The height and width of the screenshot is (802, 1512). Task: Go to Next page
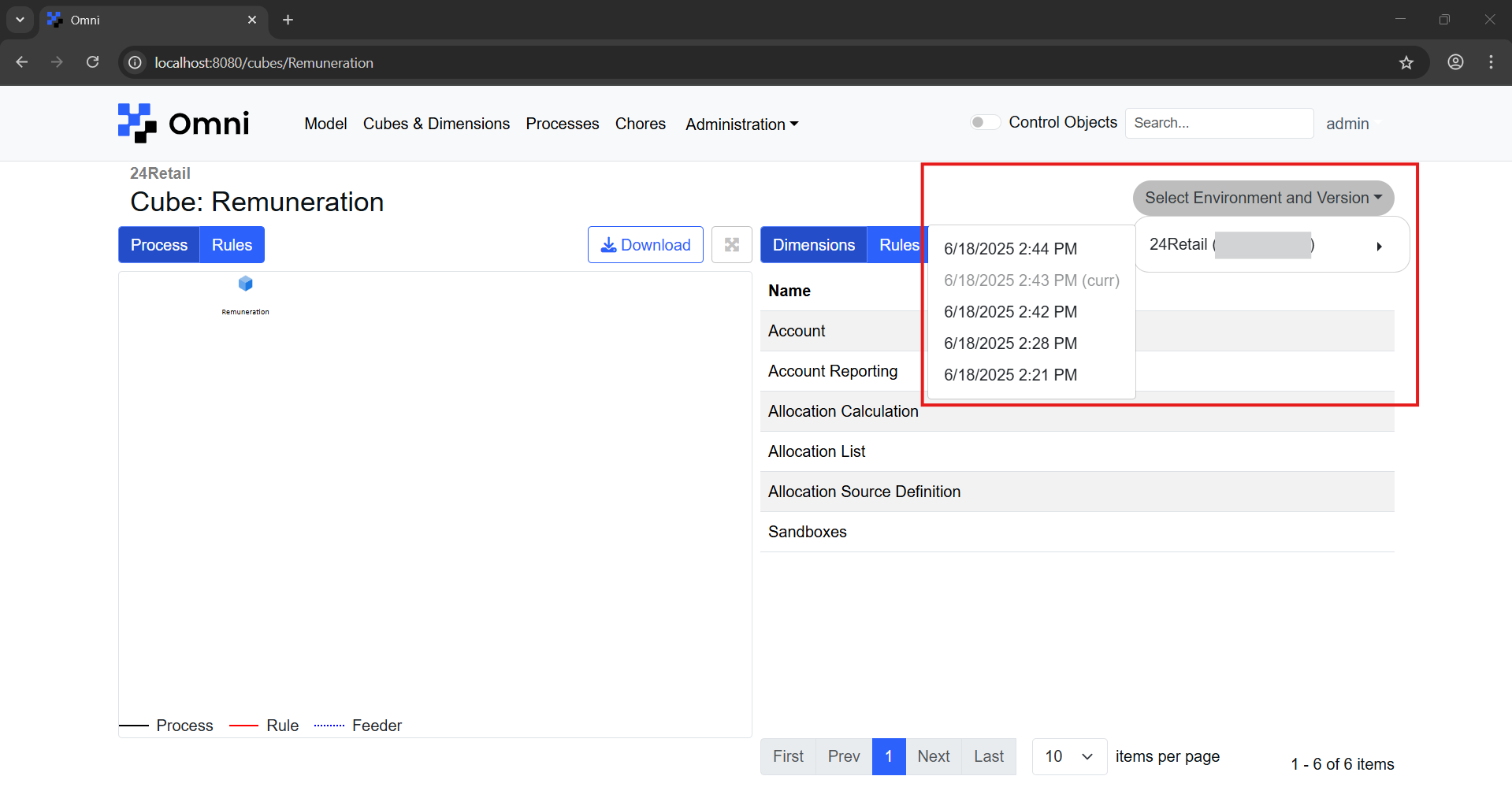934,756
